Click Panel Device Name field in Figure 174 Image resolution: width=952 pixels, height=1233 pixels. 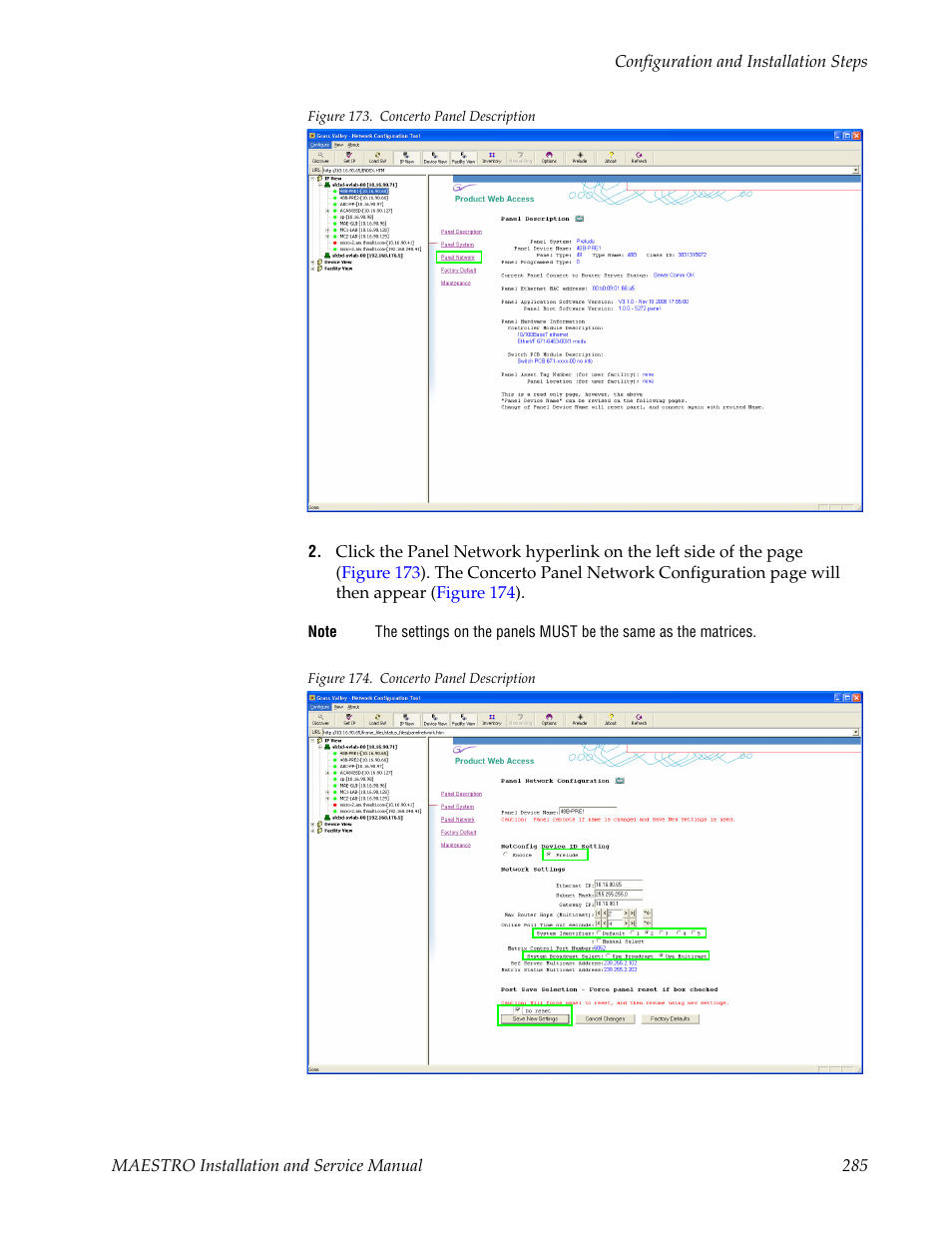588,812
